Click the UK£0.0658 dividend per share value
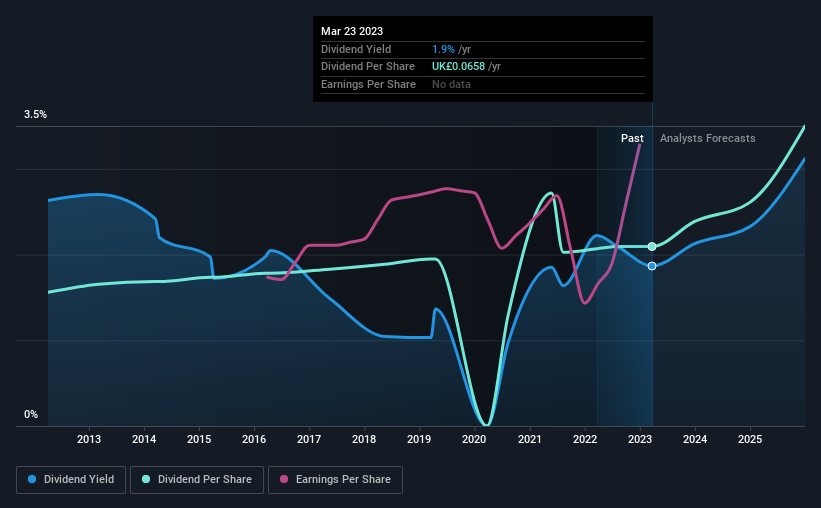The image size is (821, 508). click(x=458, y=67)
